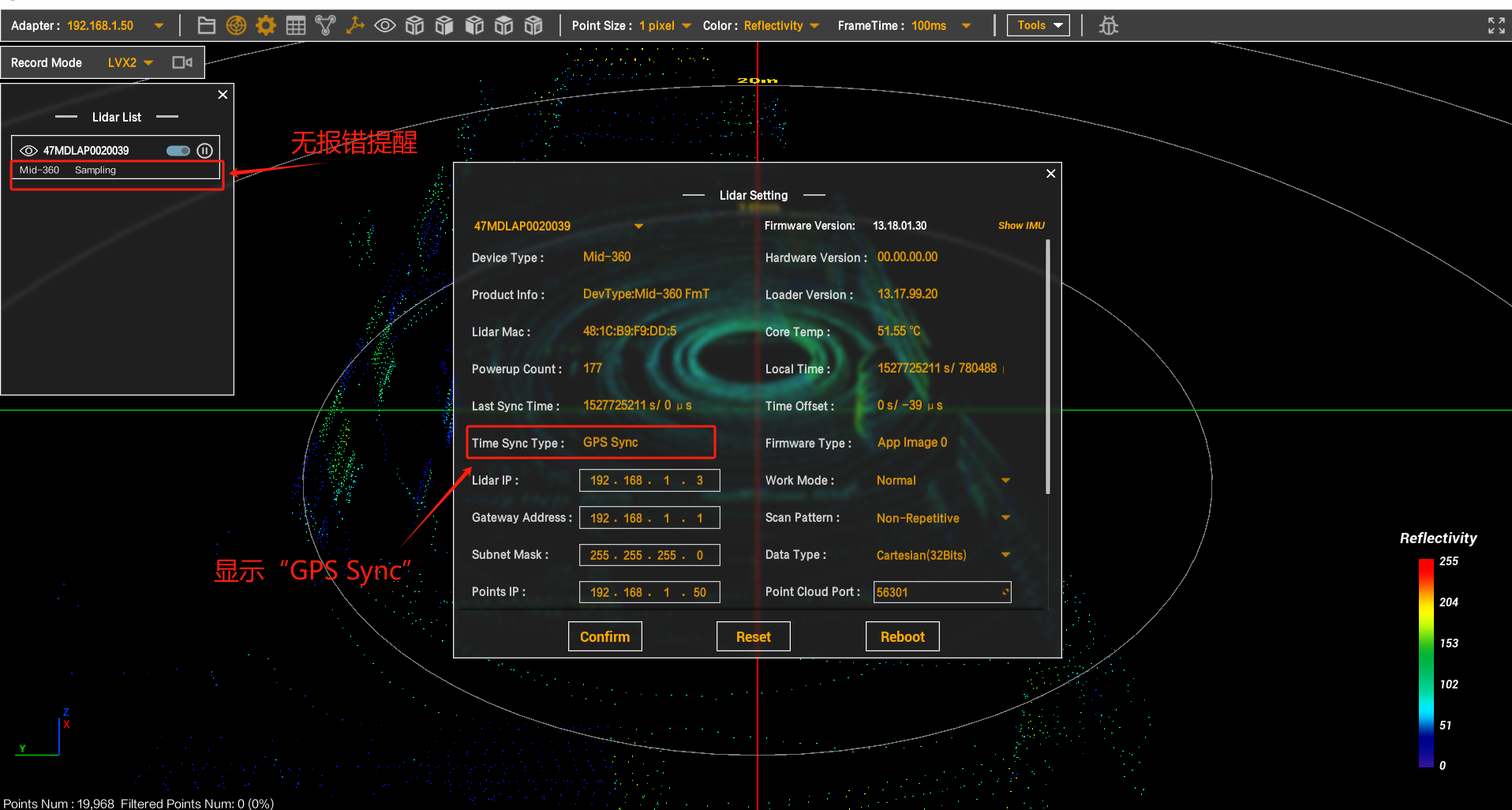
Task: Open the Point Size dropdown
Action: click(687, 25)
